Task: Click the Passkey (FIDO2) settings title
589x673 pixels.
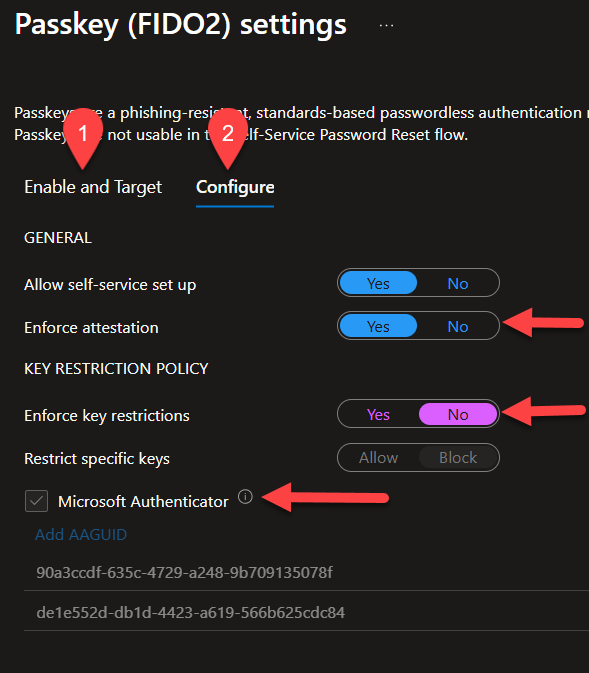Action: coord(180,24)
